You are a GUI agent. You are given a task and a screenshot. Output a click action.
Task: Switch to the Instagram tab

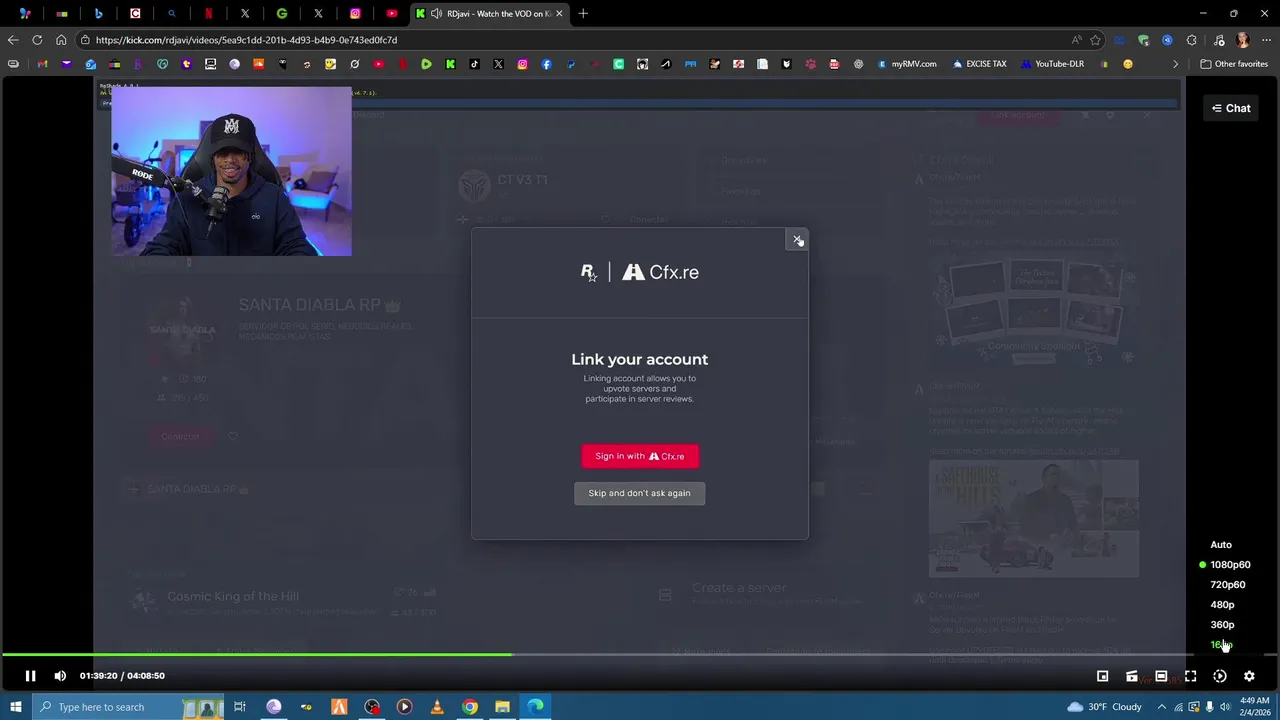[x=355, y=13]
